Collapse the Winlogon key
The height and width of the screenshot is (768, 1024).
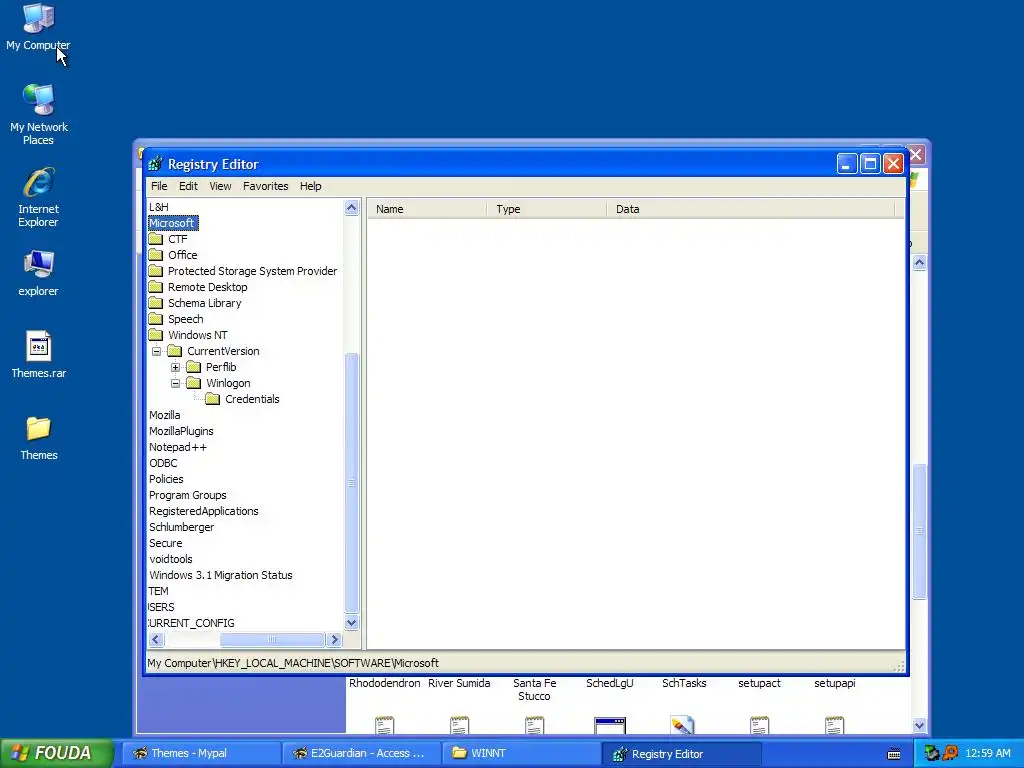click(x=175, y=383)
